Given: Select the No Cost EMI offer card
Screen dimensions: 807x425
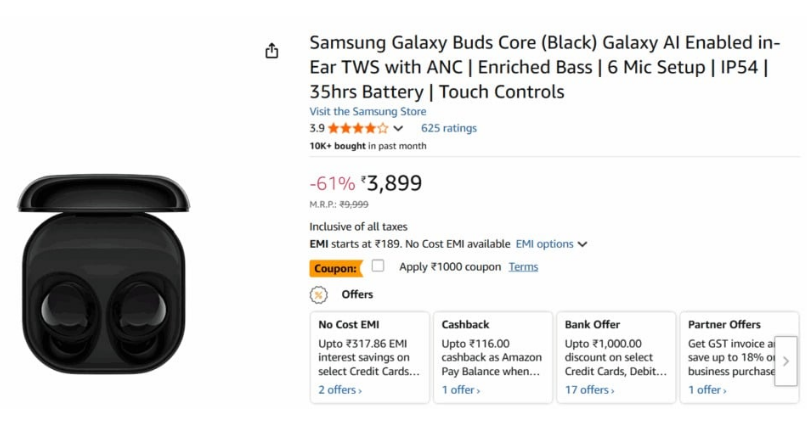Looking at the screenshot, I should pyautogui.click(x=369, y=357).
